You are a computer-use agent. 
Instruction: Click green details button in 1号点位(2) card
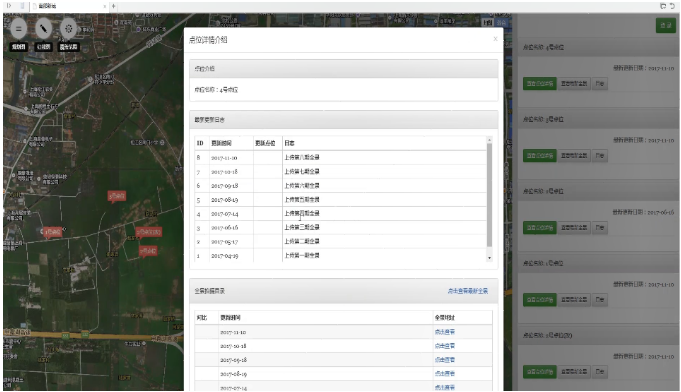pos(539,372)
